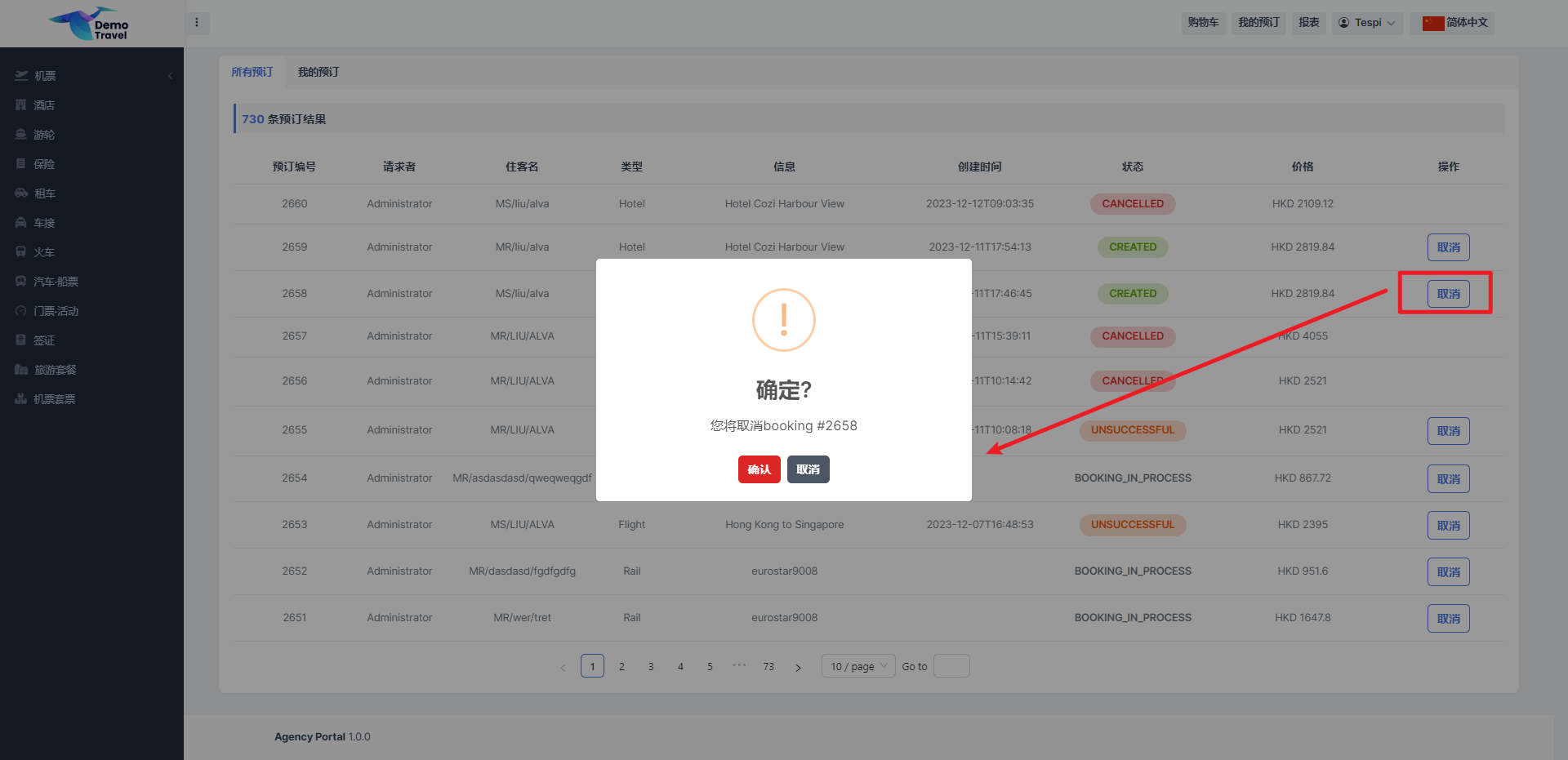The image size is (1568, 760).
Task: Click the three-dot sidebar toggle icon
Action: (x=197, y=23)
